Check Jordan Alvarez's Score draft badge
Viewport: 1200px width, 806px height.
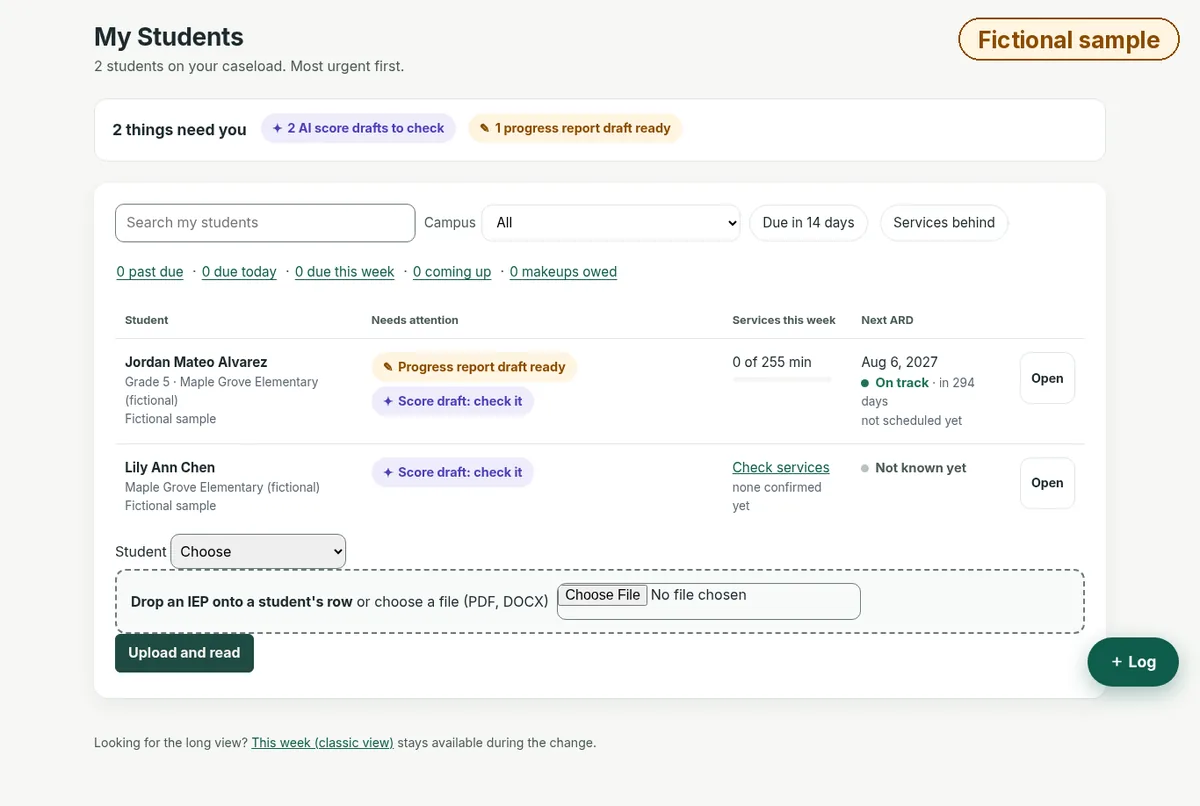pyautogui.click(x=452, y=401)
